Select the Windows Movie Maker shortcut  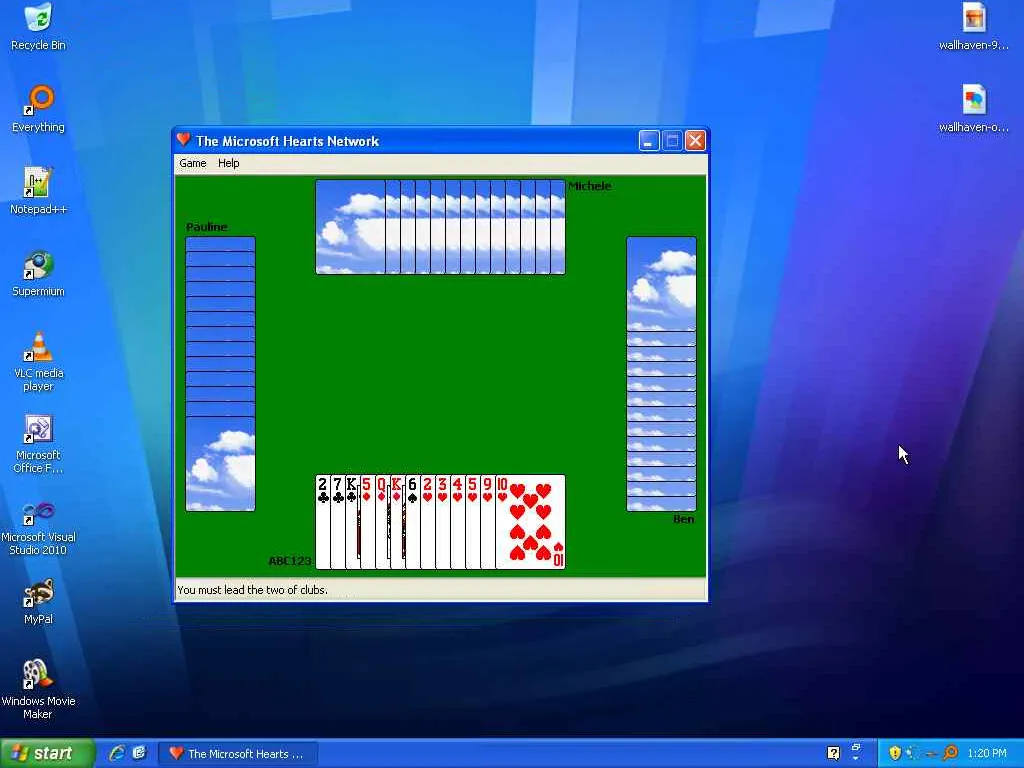[39, 690]
